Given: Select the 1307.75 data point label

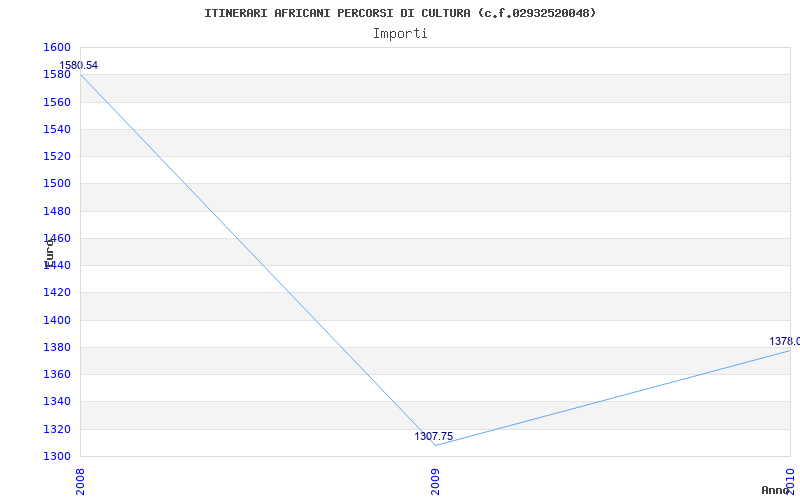Looking at the screenshot, I should (x=434, y=436).
